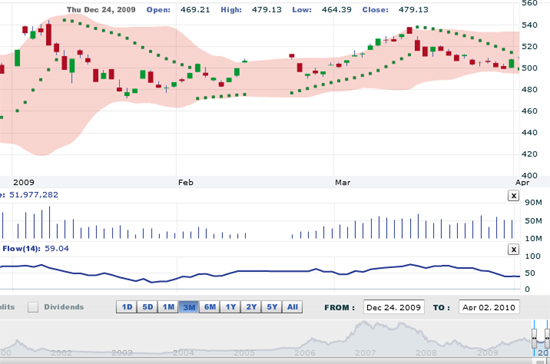Click the 90M volume axis label
The width and height of the screenshot is (550, 364).
(533, 202)
